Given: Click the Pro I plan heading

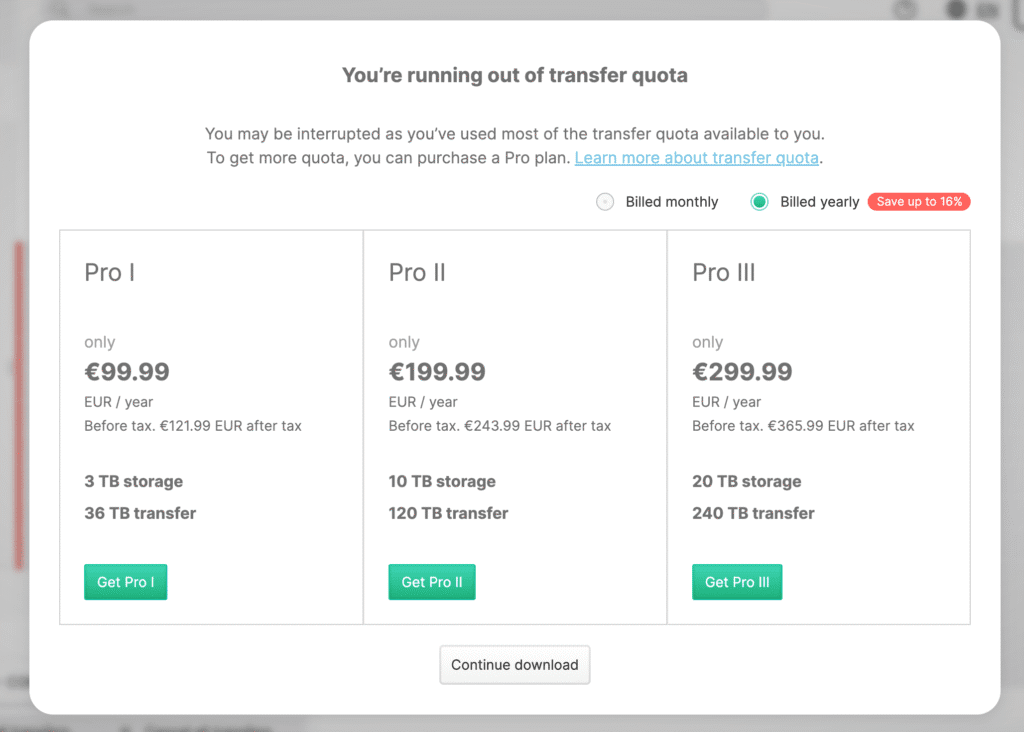Looking at the screenshot, I should pos(110,273).
